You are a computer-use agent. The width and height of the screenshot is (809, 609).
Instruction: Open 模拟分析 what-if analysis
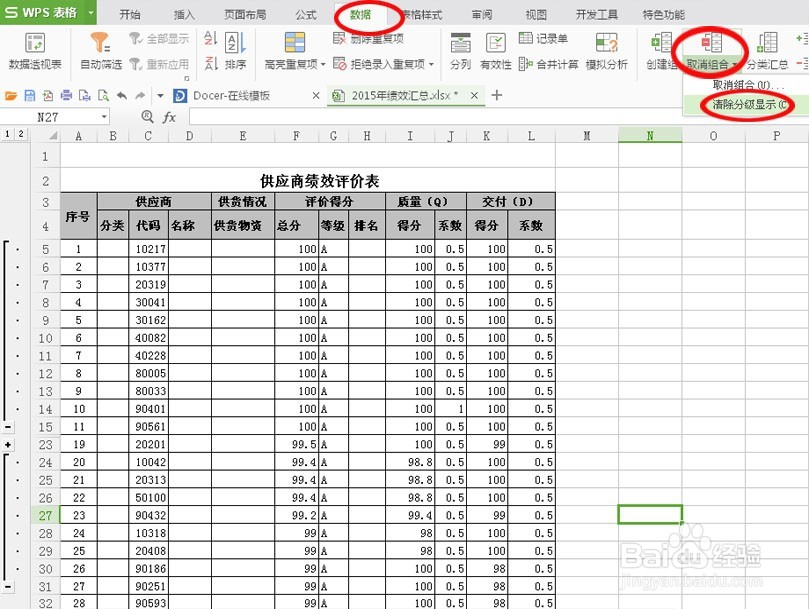tap(606, 51)
